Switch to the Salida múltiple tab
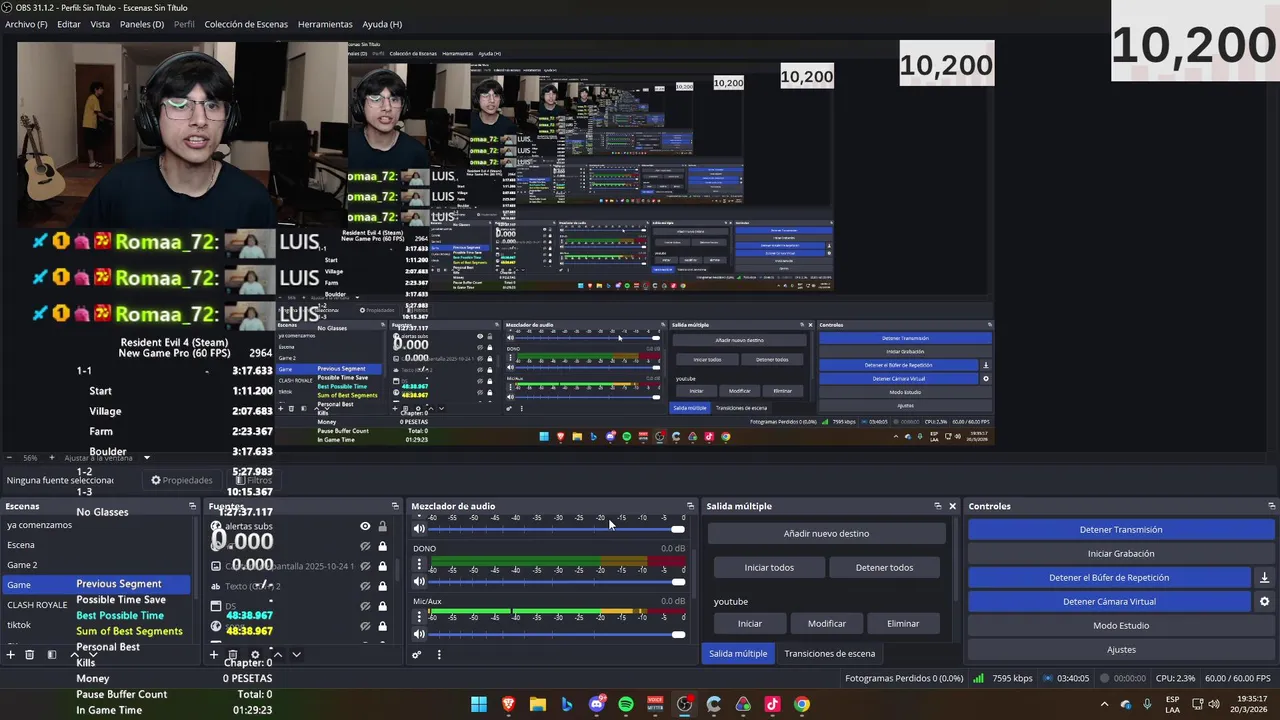 point(738,654)
